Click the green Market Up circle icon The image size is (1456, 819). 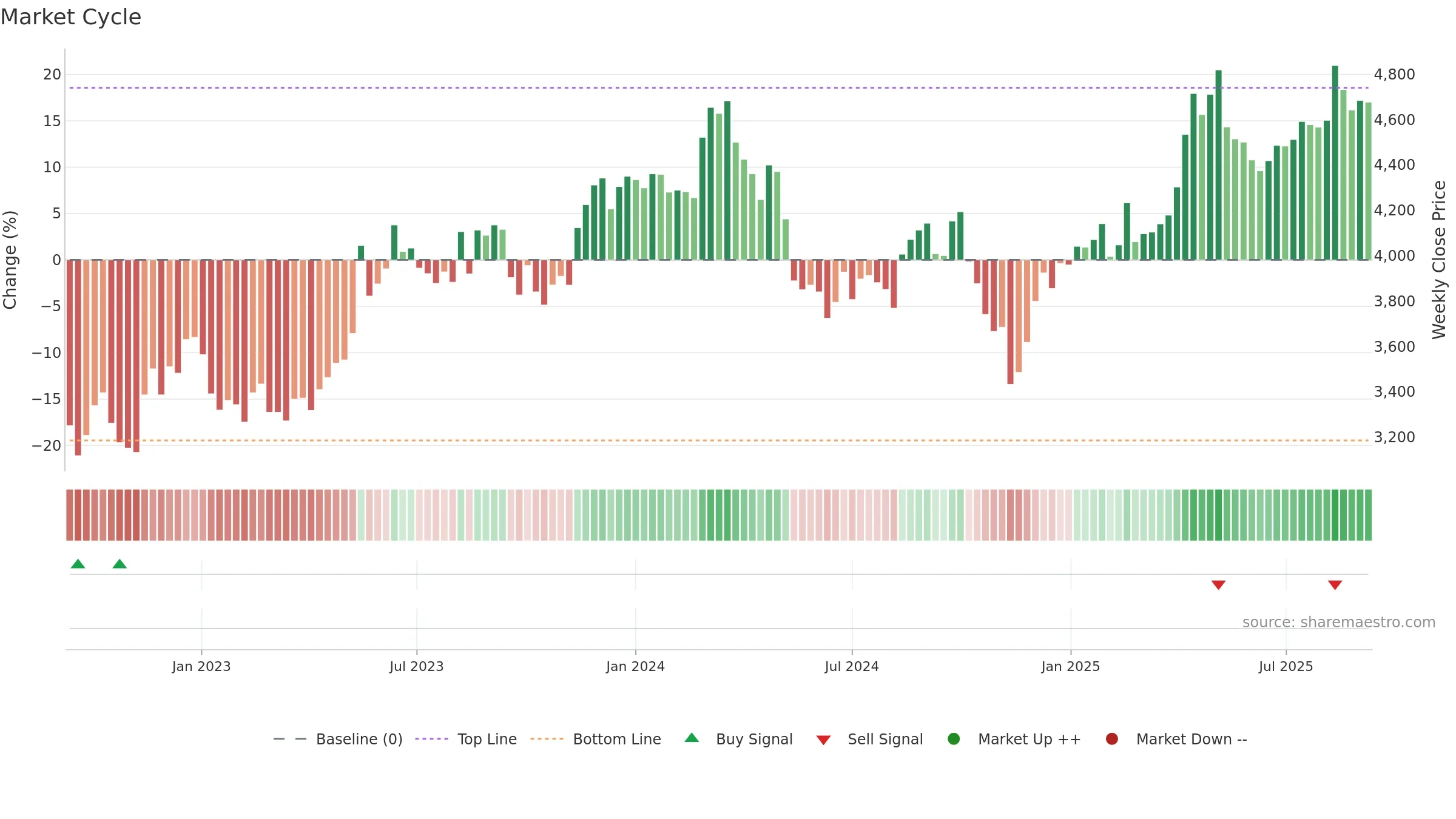tap(954, 739)
